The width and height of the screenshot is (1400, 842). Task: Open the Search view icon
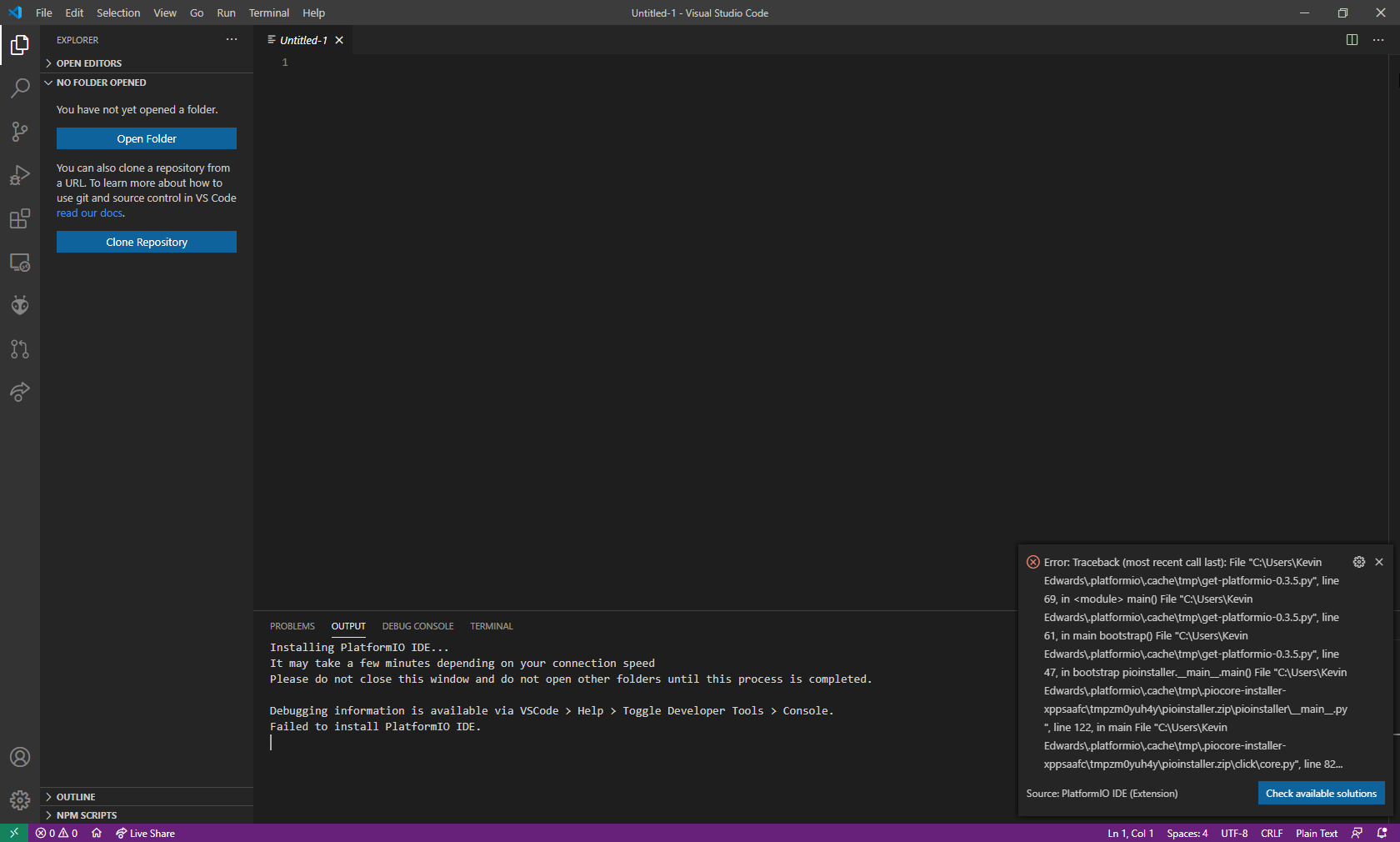pos(20,88)
